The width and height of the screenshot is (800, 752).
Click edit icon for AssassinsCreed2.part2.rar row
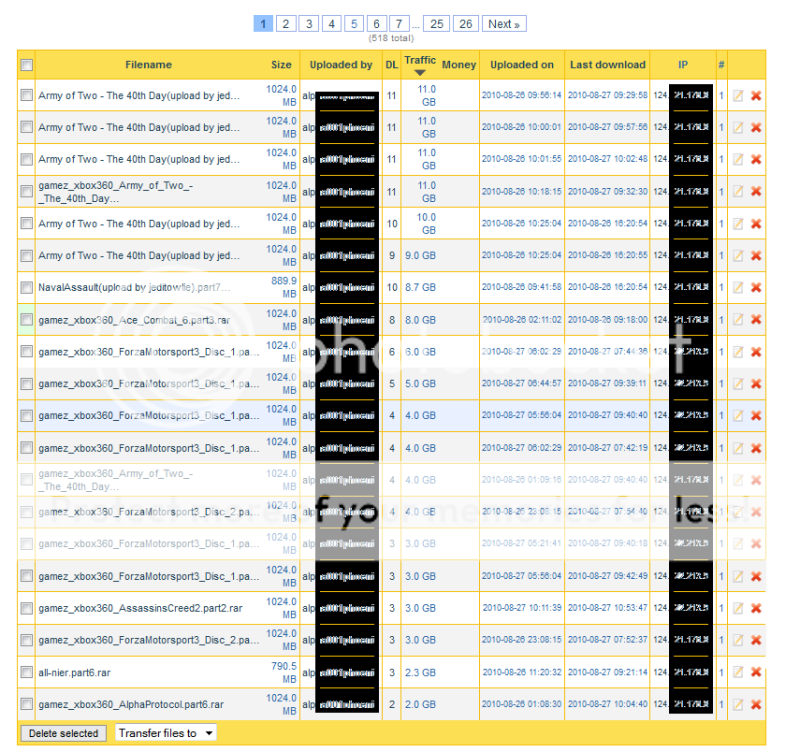tap(738, 608)
